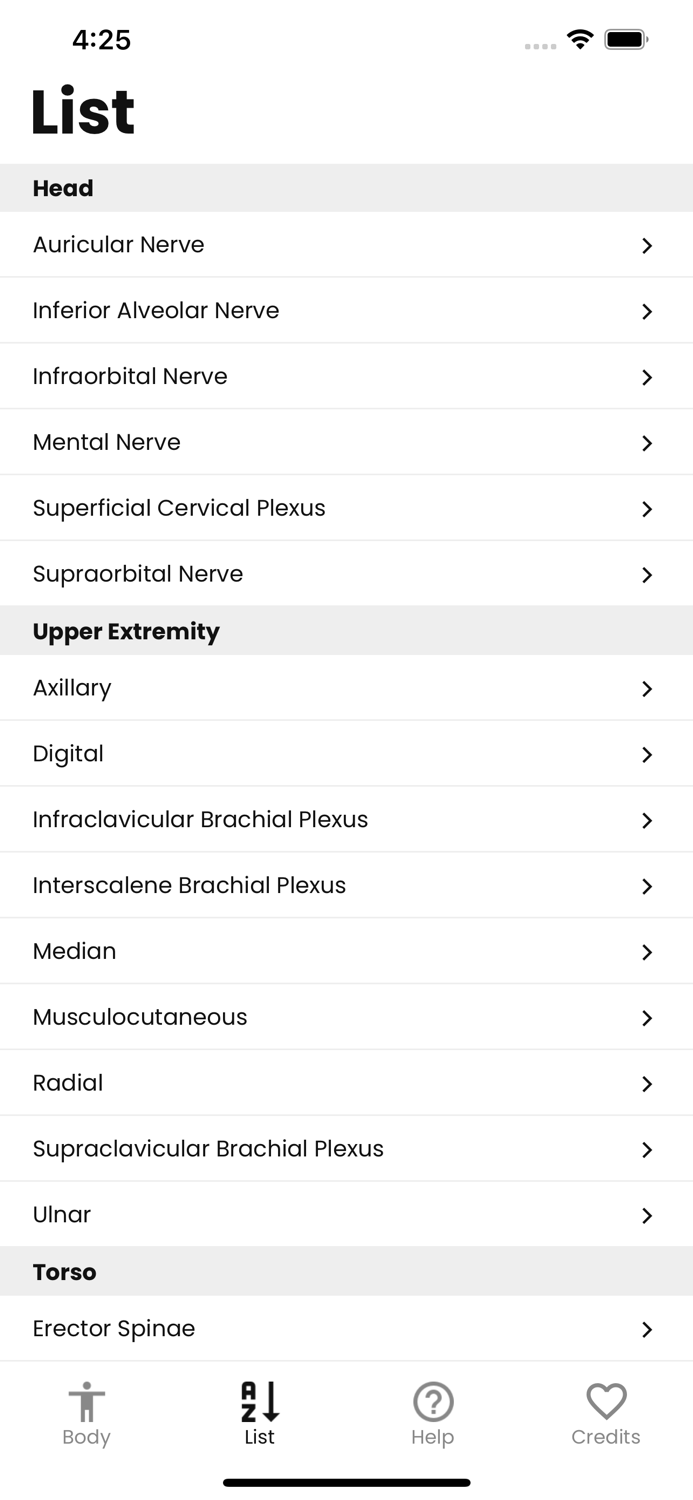Select the Body tab icon in bottom bar
693x1500 pixels.
pyautogui.click(x=86, y=1403)
